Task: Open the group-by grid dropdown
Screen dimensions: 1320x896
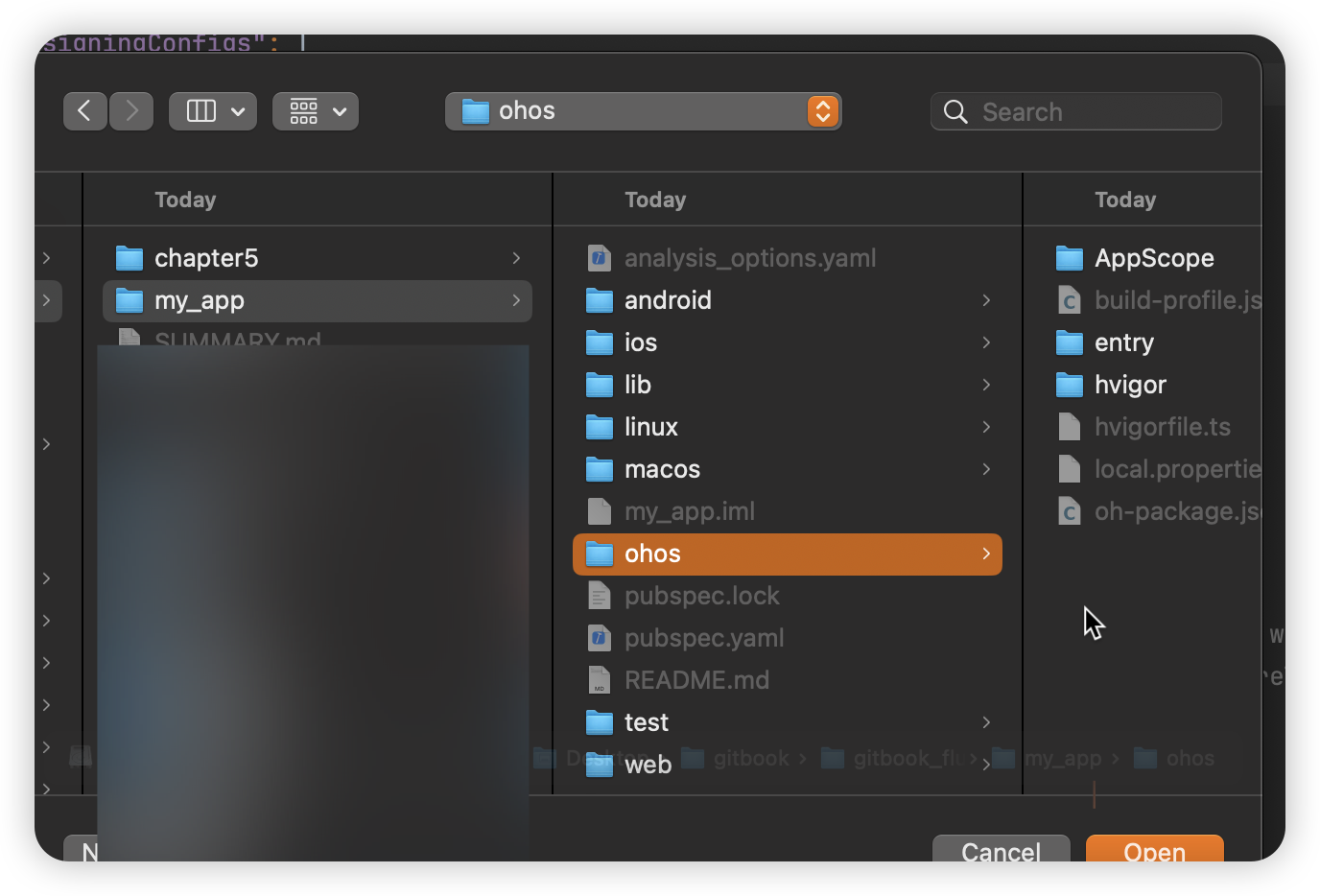Action: tap(316, 111)
